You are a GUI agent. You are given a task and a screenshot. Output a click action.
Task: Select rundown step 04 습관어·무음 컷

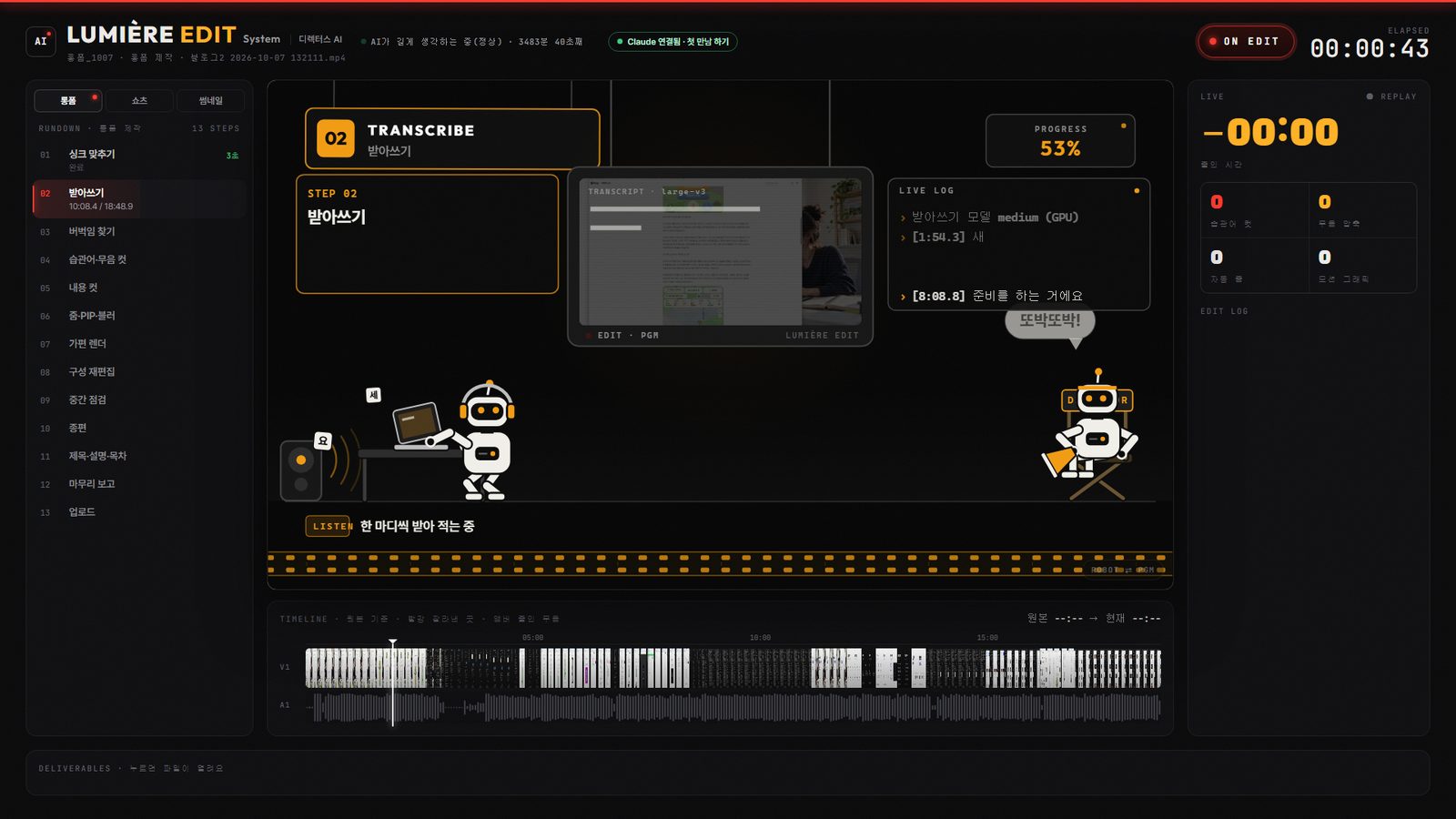pos(138,260)
